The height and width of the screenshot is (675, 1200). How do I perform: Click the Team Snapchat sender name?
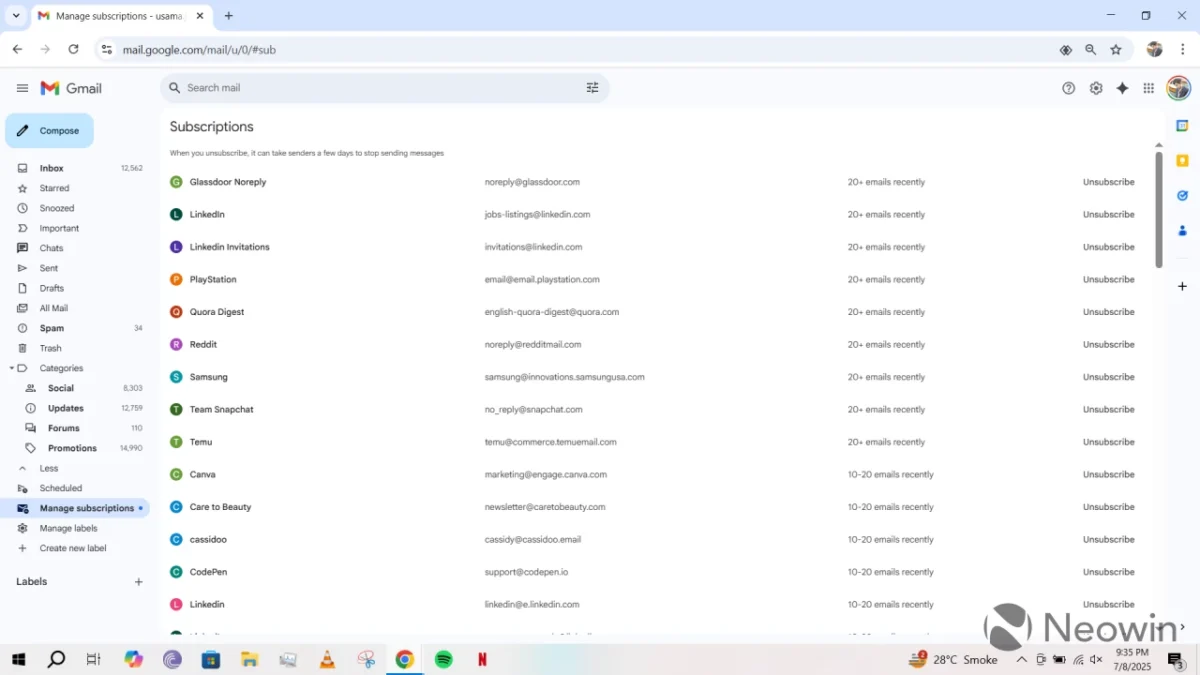222,410
